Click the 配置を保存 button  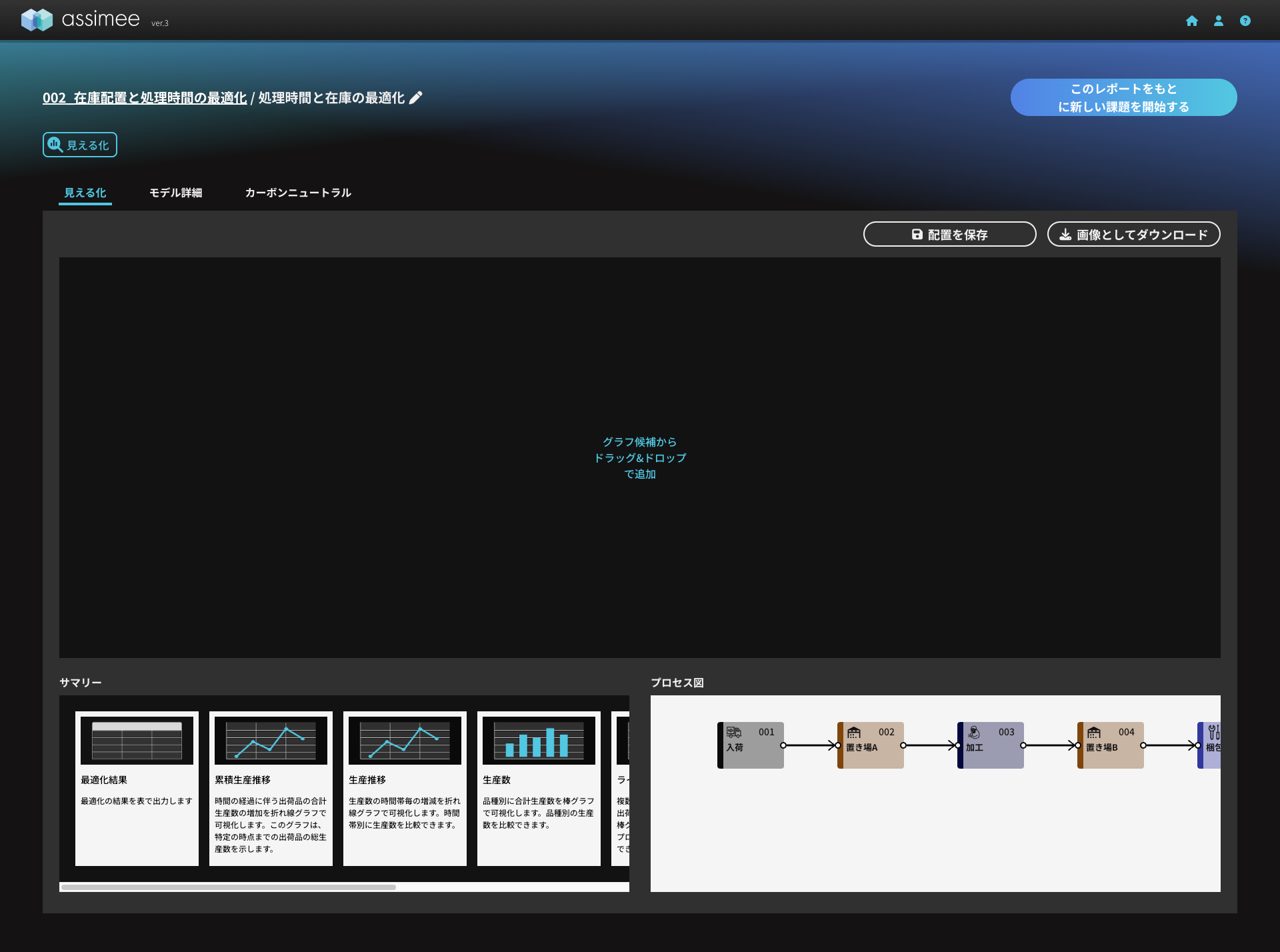pyautogui.click(x=949, y=235)
